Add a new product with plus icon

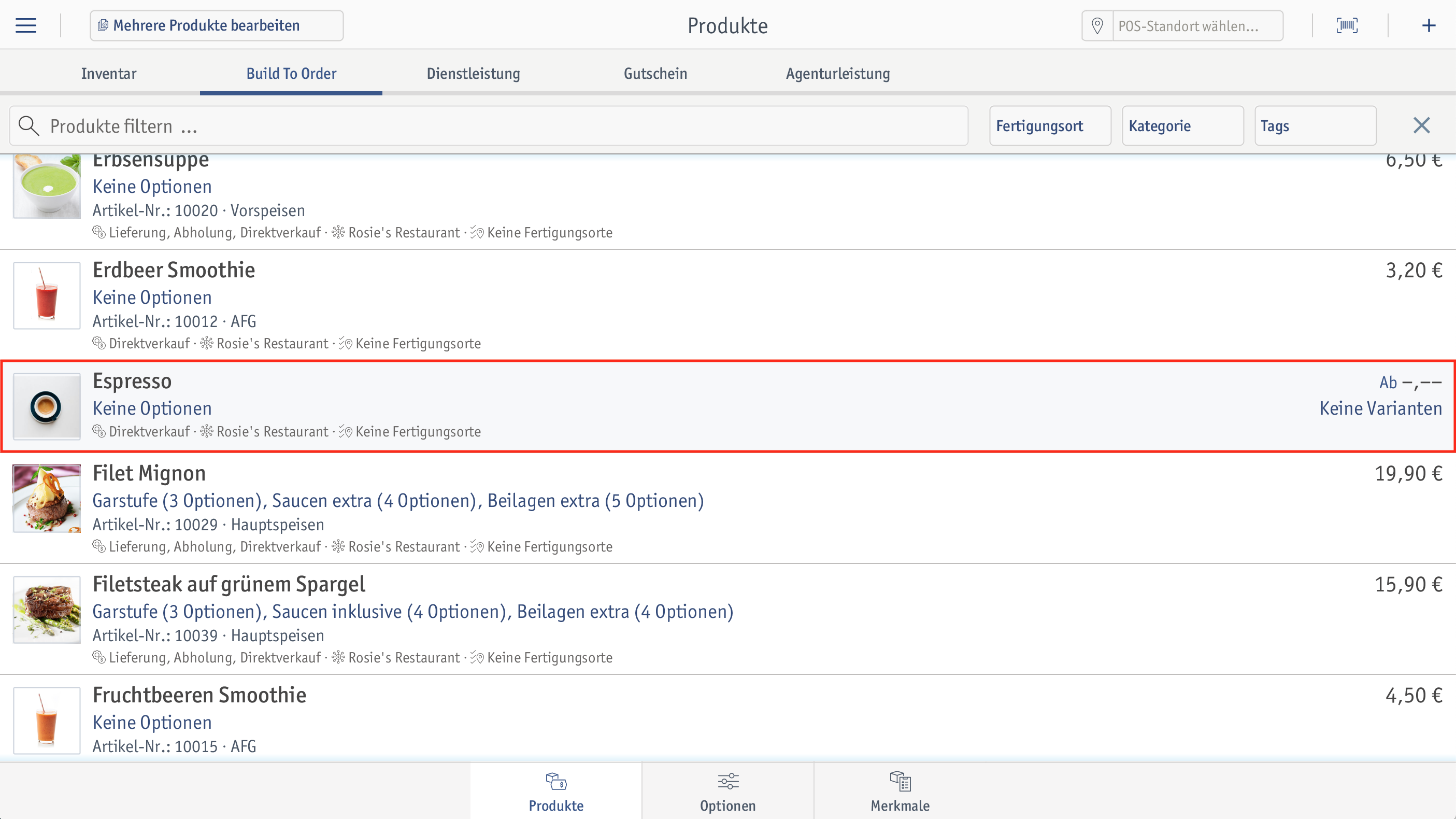click(x=1429, y=25)
